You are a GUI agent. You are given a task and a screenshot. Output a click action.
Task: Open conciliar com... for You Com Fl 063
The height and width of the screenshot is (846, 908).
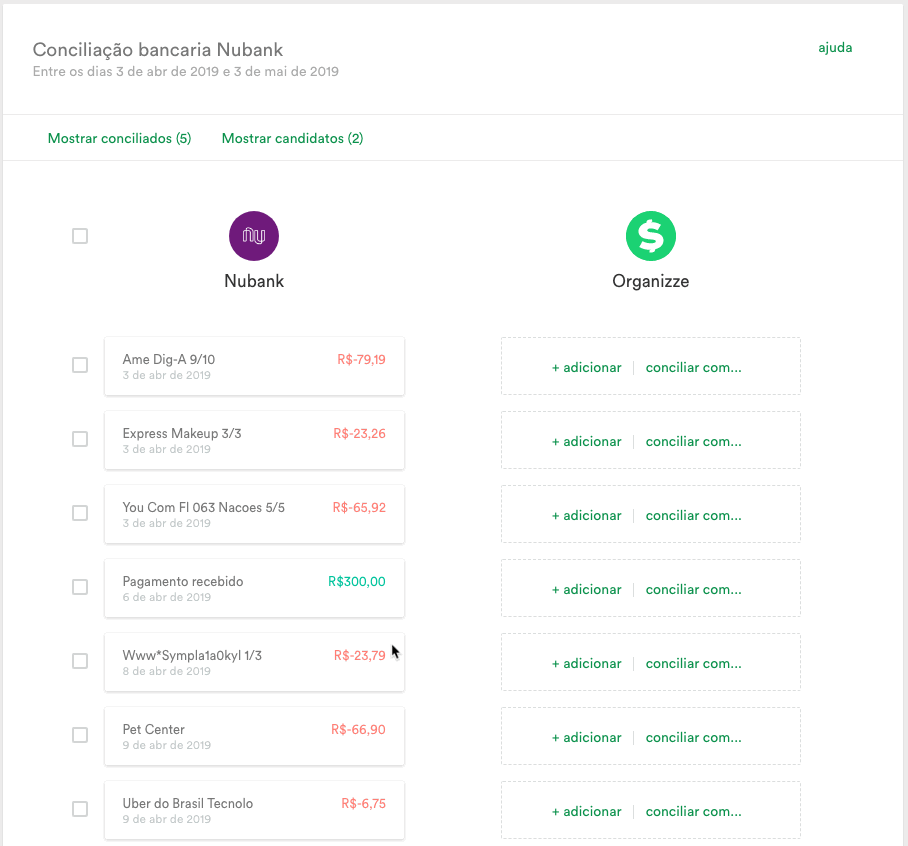click(693, 516)
